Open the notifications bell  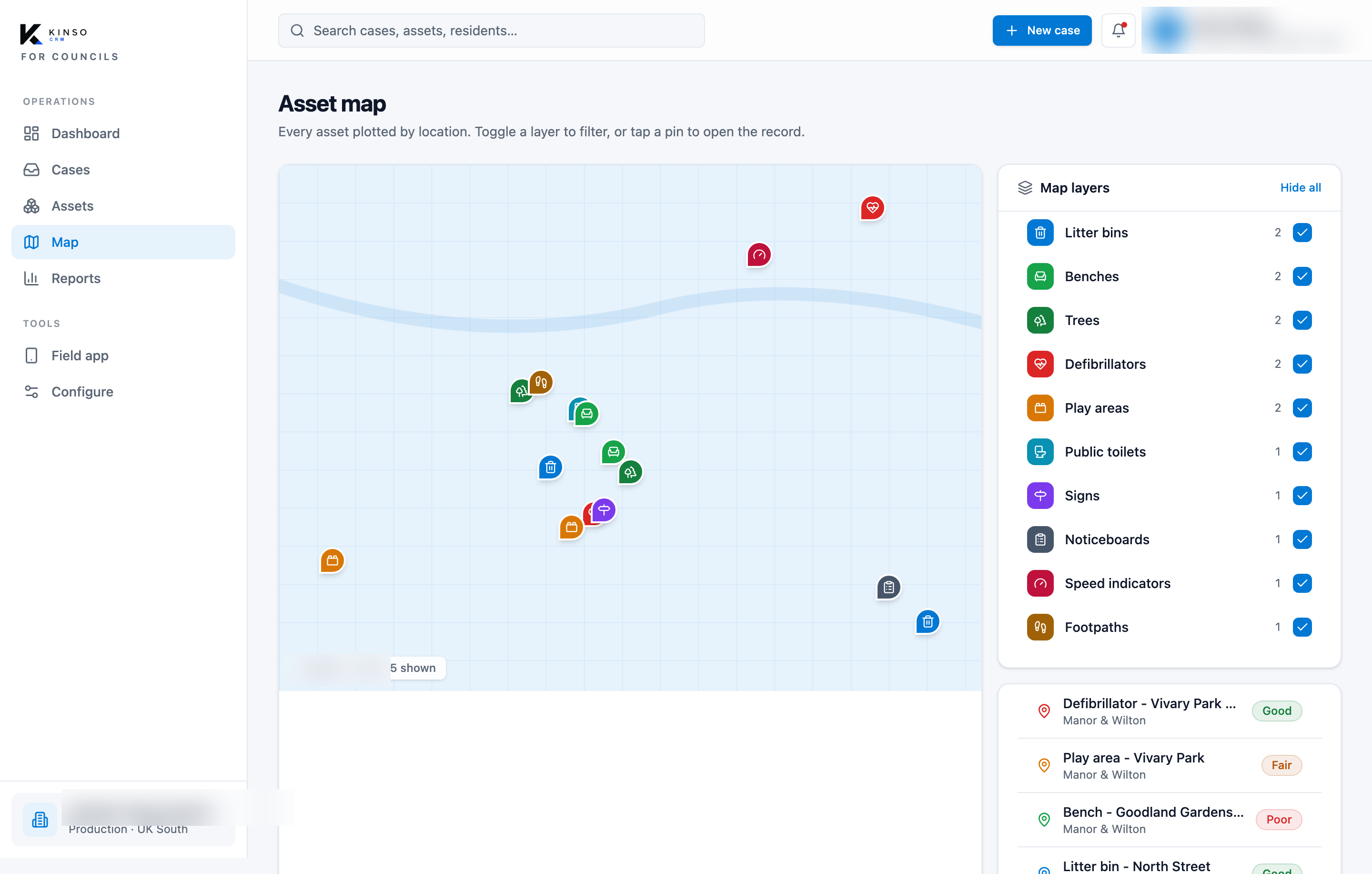(x=1118, y=31)
